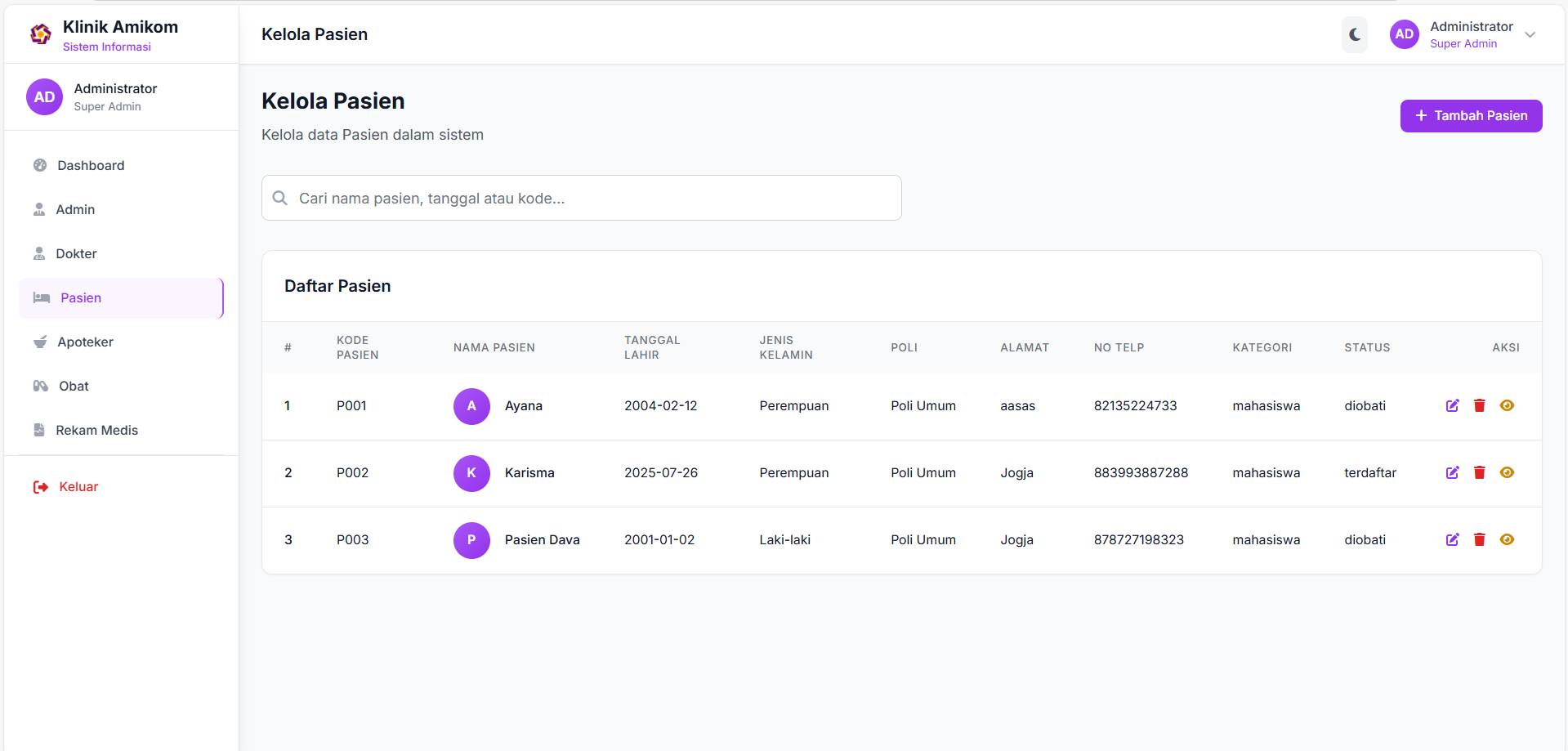The height and width of the screenshot is (751, 1568).
Task: Expand the Administrator account dropdown chevron
Action: tap(1530, 34)
